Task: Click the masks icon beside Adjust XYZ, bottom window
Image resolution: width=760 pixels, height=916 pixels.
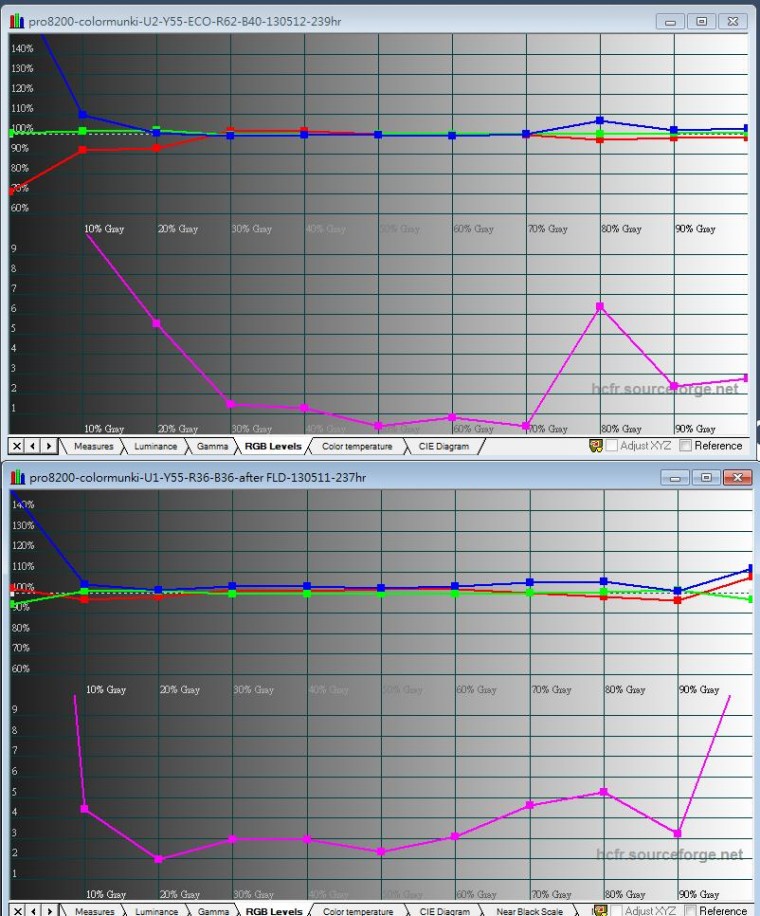Action: click(600, 911)
